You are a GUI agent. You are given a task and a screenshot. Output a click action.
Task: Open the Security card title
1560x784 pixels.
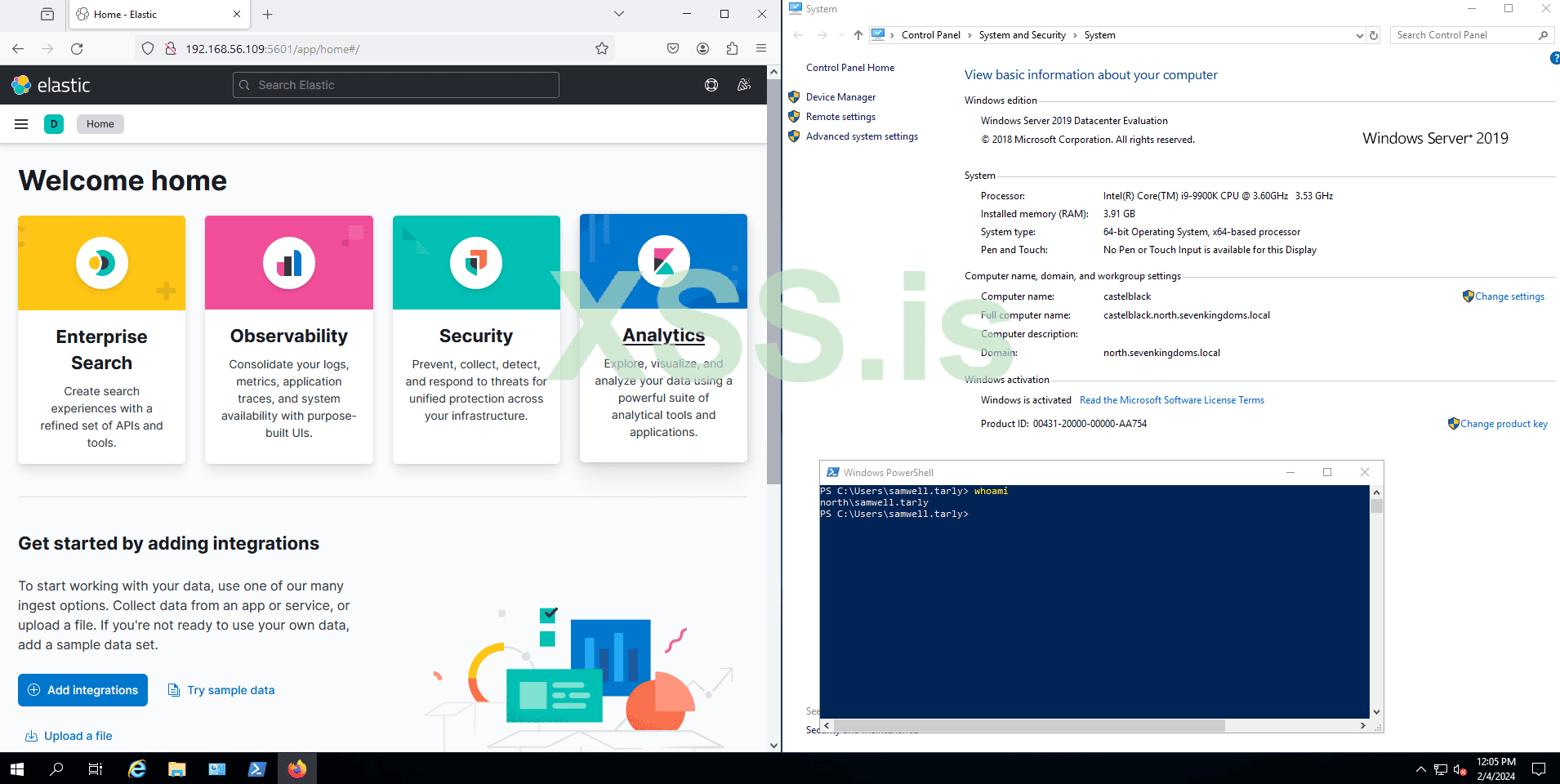(476, 336)
